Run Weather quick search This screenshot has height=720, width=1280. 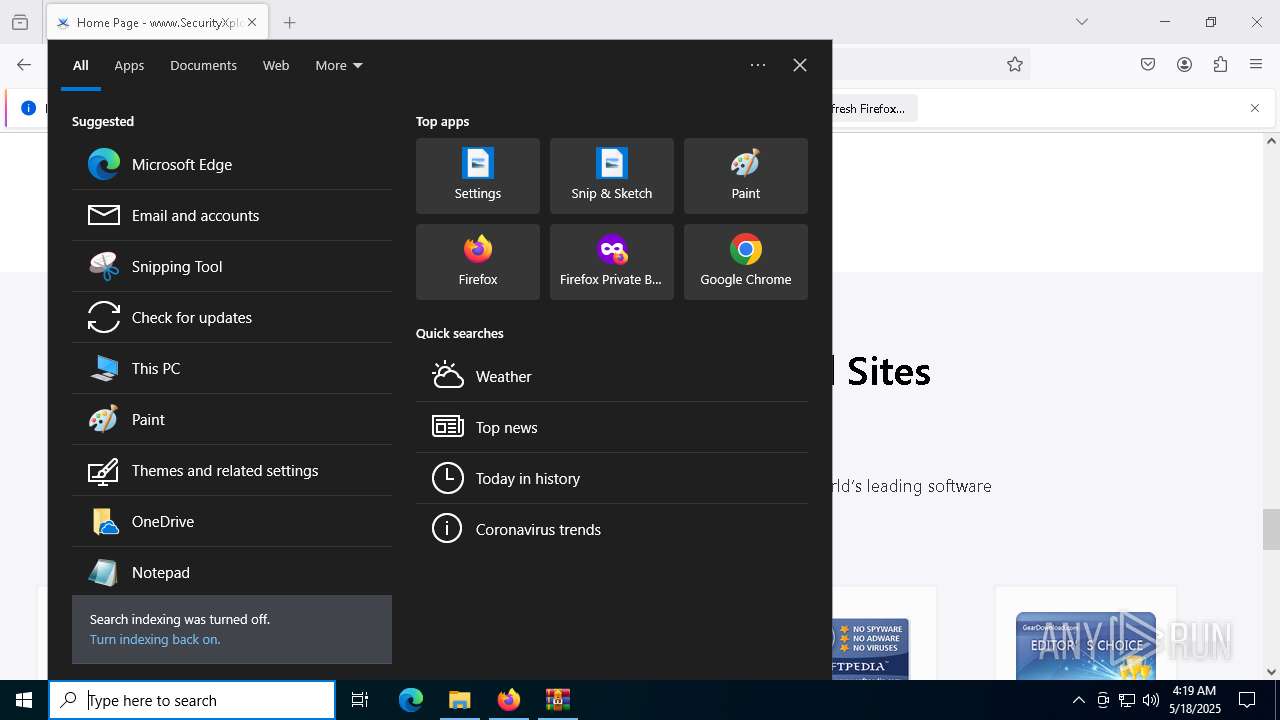[612, 376]
